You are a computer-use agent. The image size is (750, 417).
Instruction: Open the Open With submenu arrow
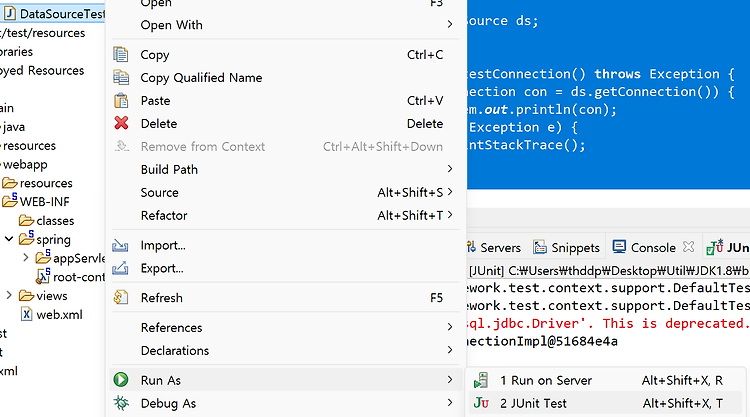click(450, 24)
